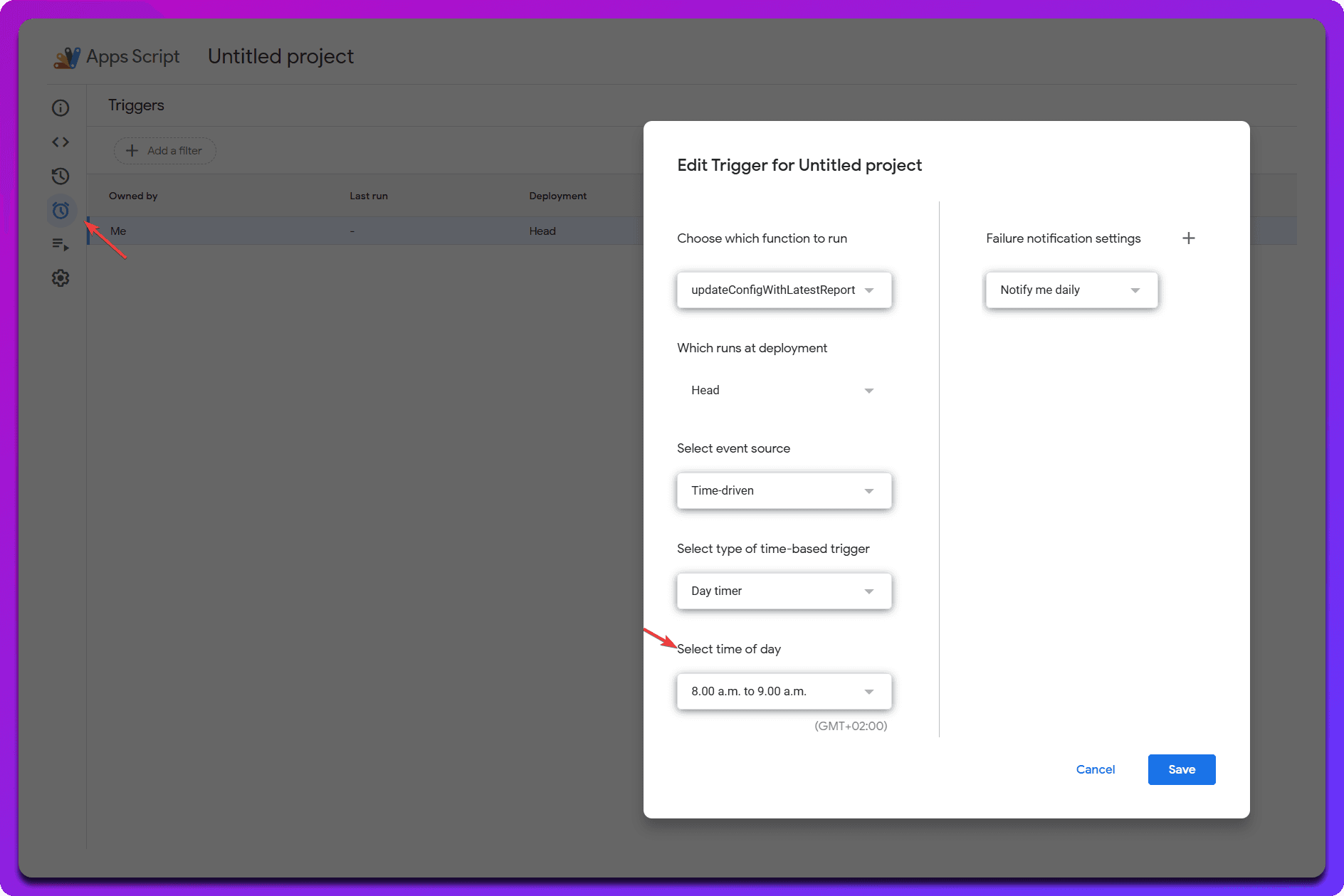This screenshot has width=1344, height=896.
Task: Open the Overview info icon in sidebar
Action: 61,107
